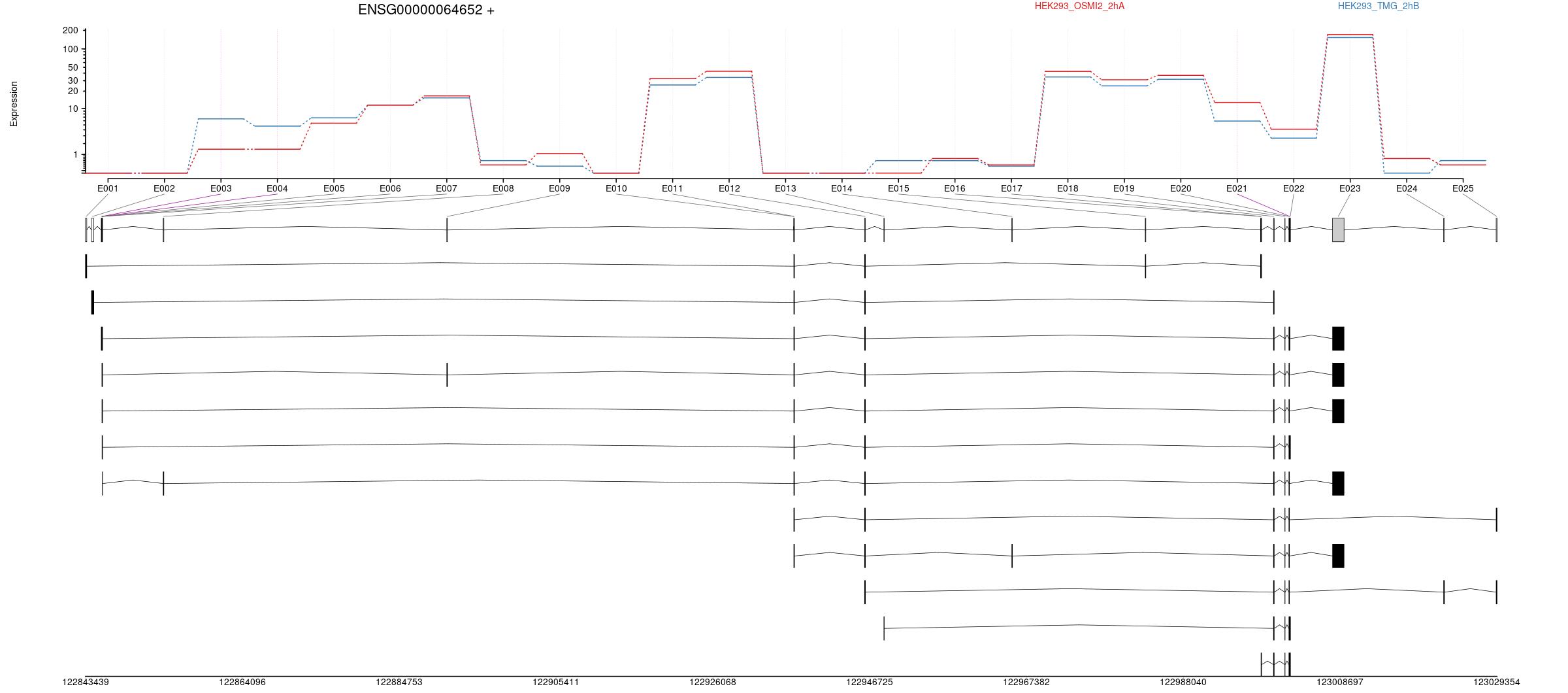The width and height of the screenshot is (1568, 693).
Task: Click exon label E011
Action: coord(672,188)
